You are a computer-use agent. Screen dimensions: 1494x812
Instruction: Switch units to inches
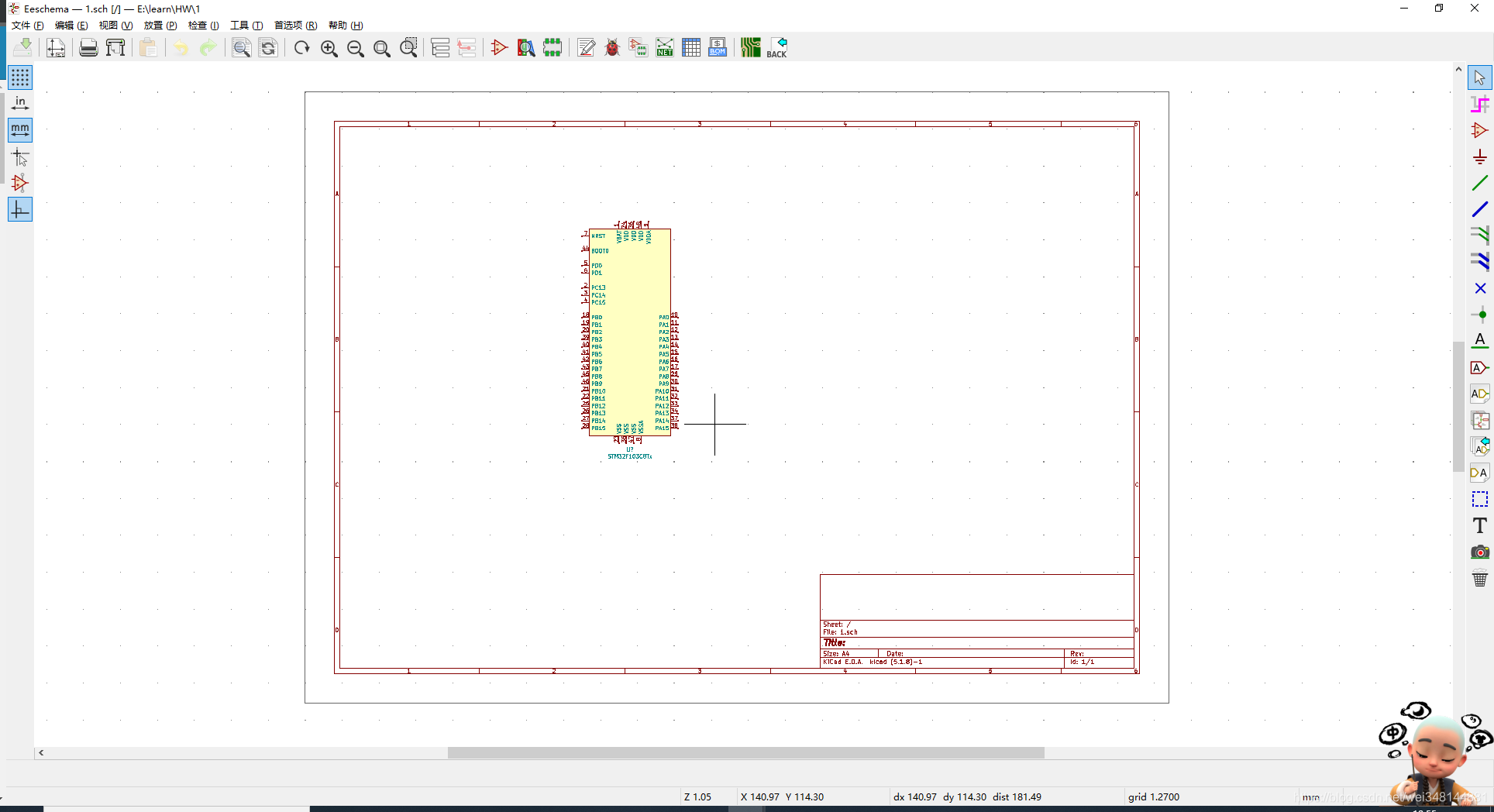click(x=20, y=104)
